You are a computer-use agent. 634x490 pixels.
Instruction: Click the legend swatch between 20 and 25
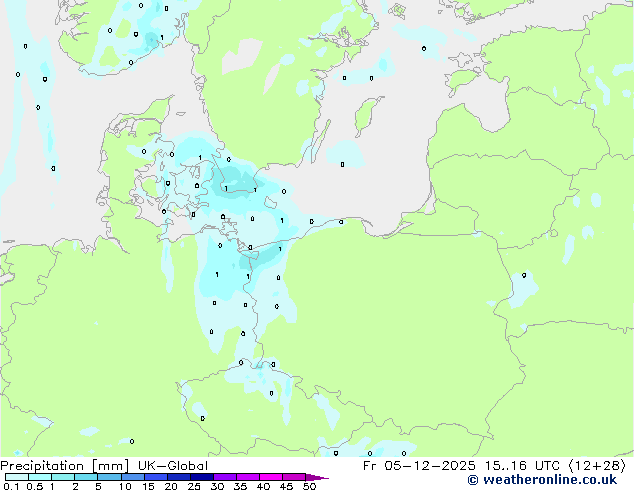[179, 477]
